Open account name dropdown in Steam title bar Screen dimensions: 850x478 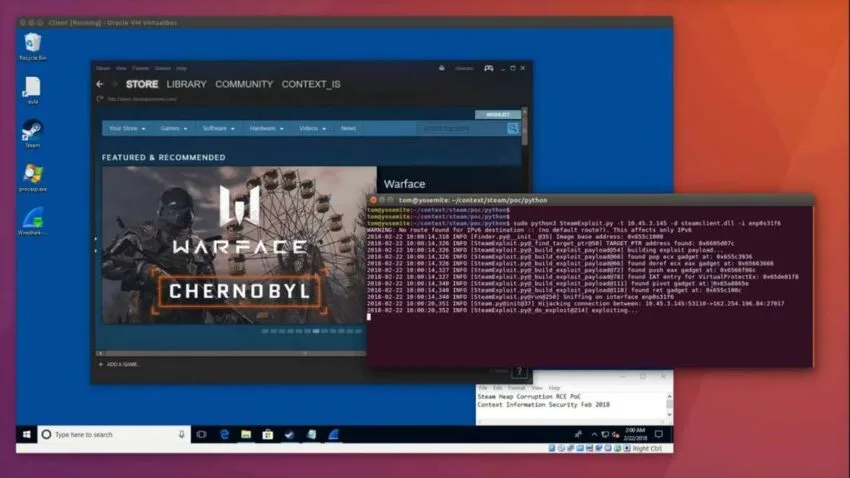point(464,68)
